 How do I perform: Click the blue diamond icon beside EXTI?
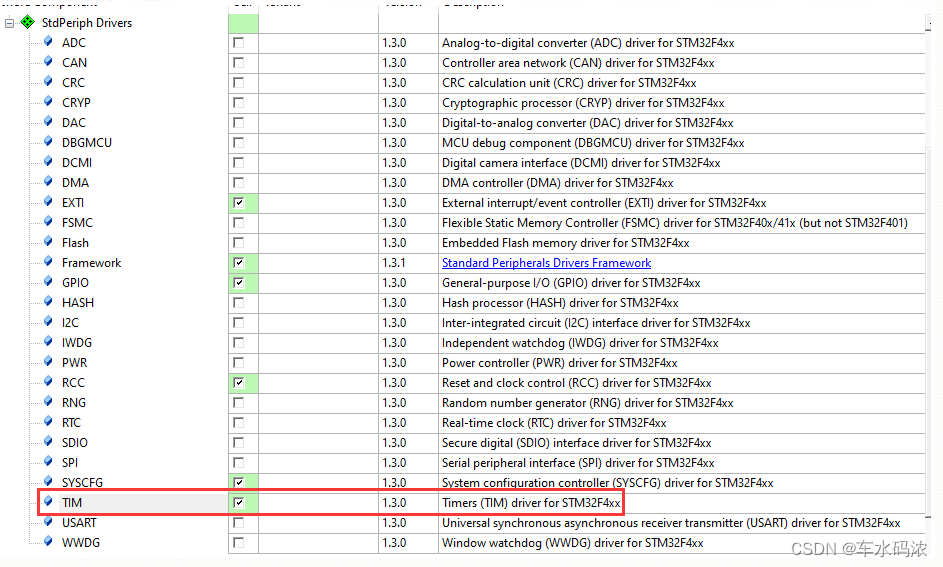point(49,201)
